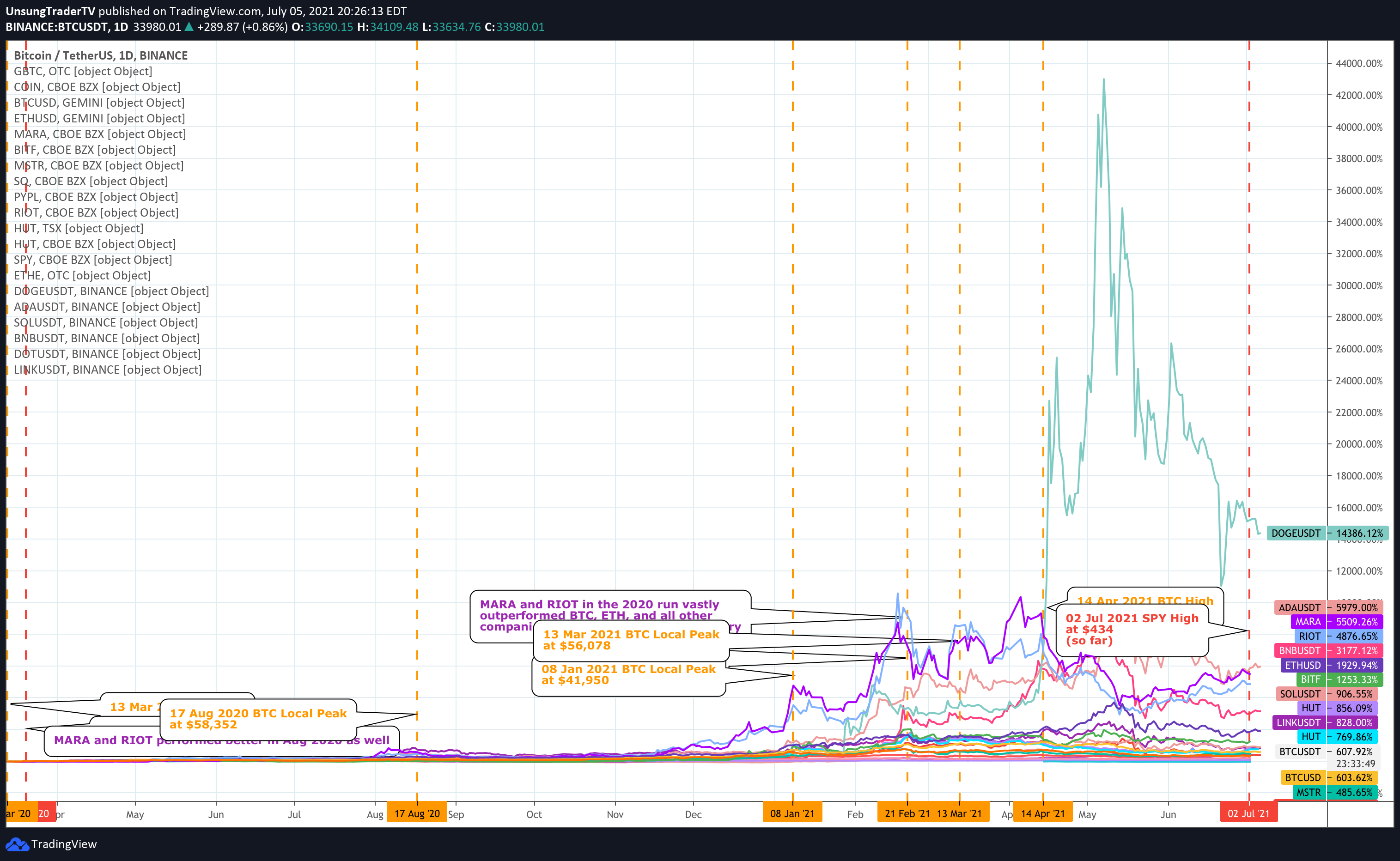Select the 17 Aug 2020 BTC Local Peak callout
1400x861 pixels.
[x=258, y=719]
